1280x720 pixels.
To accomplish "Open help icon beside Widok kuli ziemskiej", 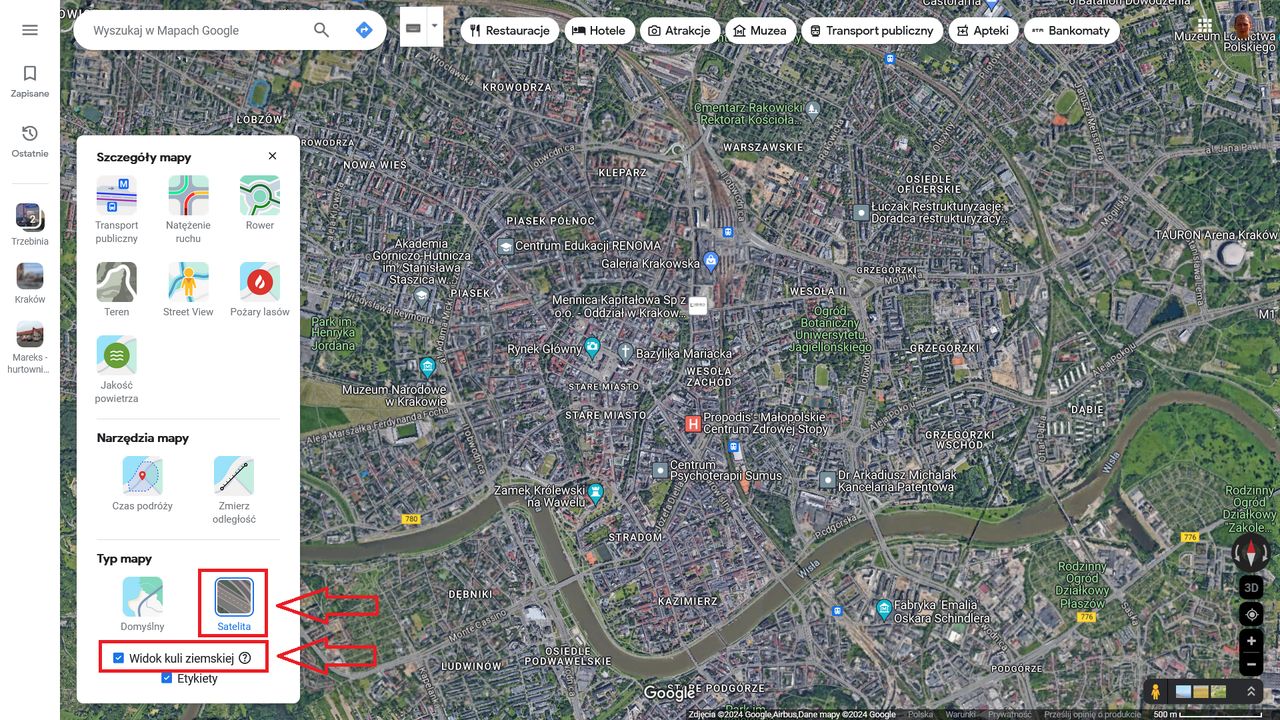I will coord(245,658).
